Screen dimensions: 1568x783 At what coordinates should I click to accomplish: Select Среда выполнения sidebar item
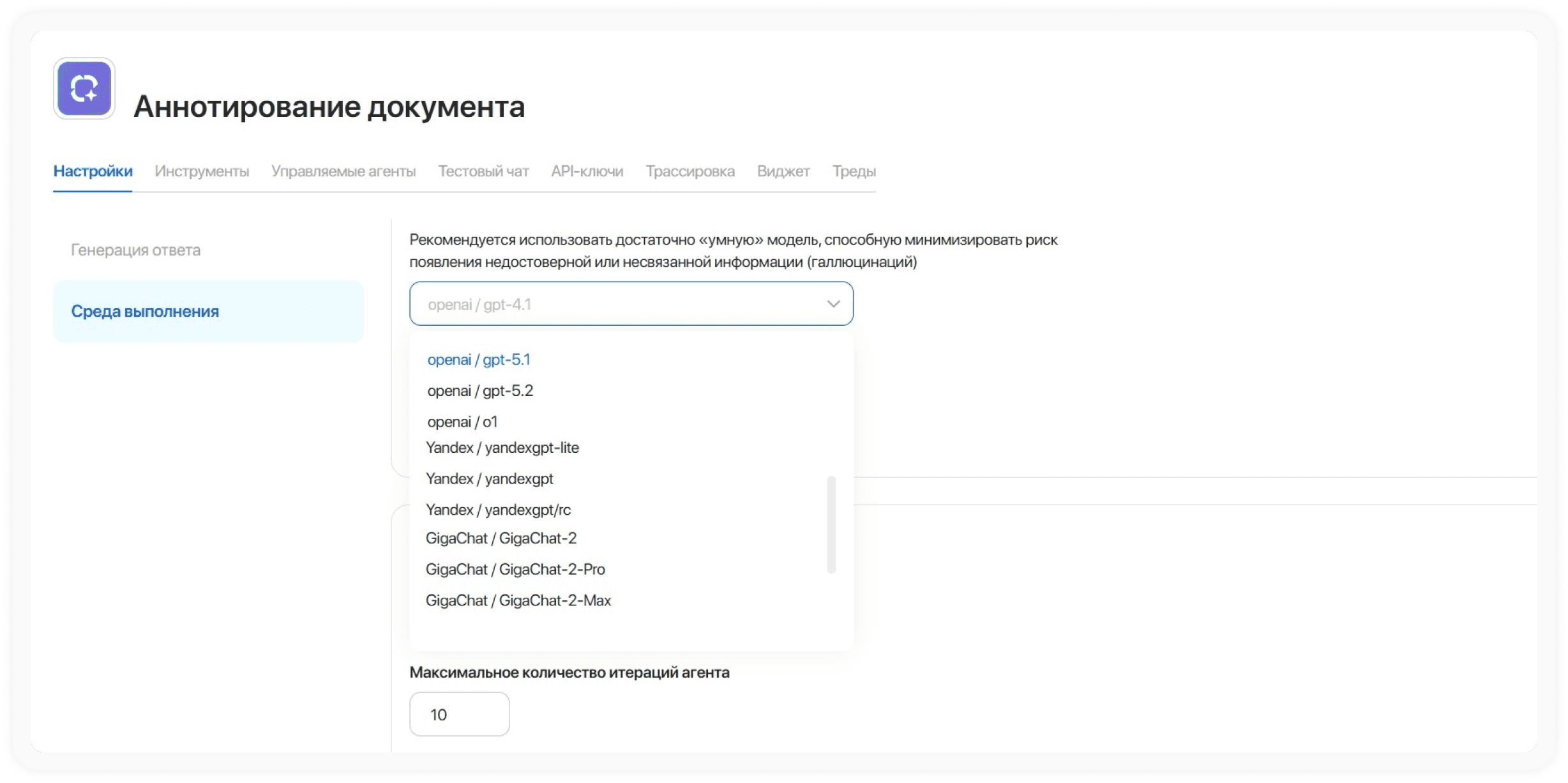pyautogui.click(x=145, y=311)
